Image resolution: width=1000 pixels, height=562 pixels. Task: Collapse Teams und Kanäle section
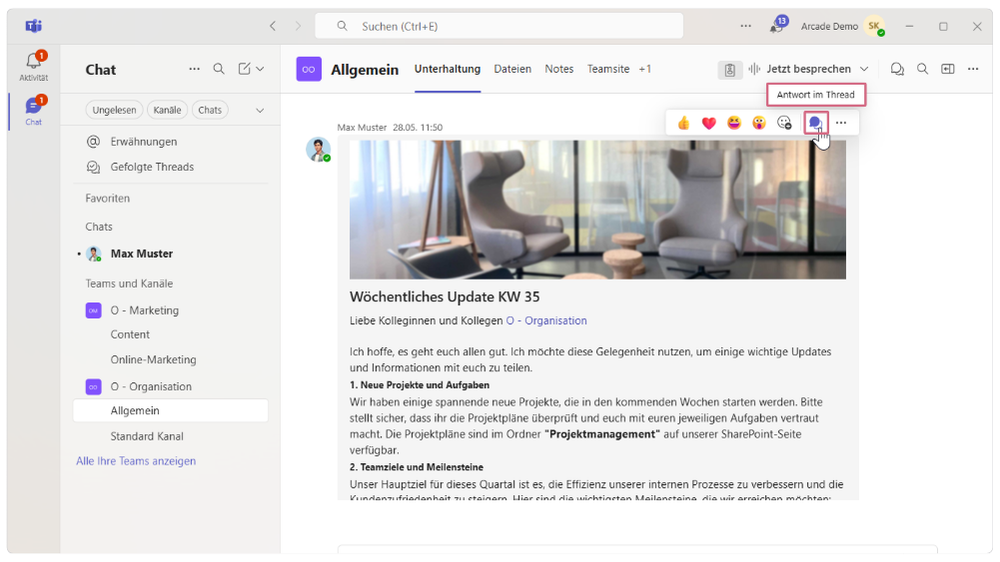129,283
